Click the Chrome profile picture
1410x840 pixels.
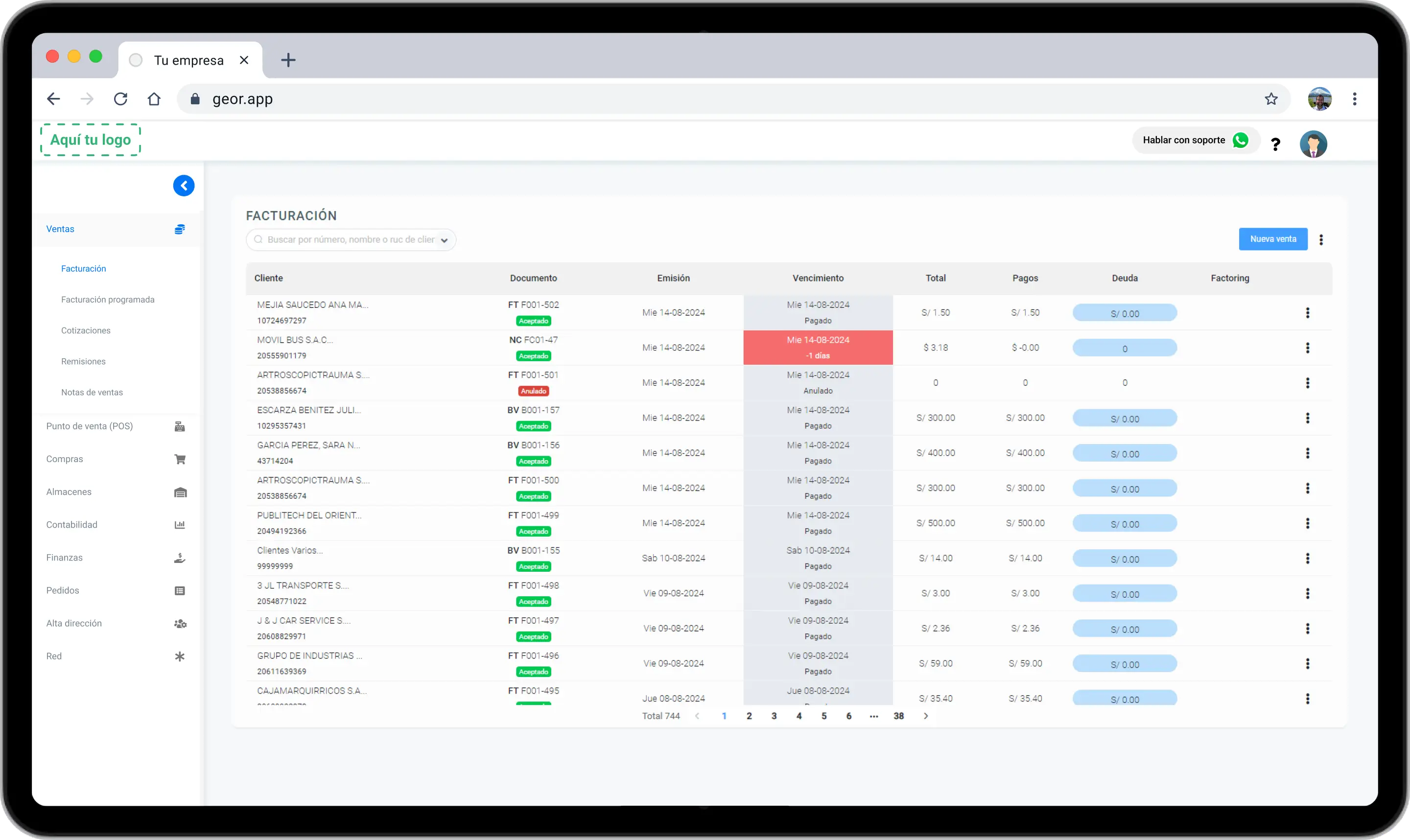click(1319, 99)
